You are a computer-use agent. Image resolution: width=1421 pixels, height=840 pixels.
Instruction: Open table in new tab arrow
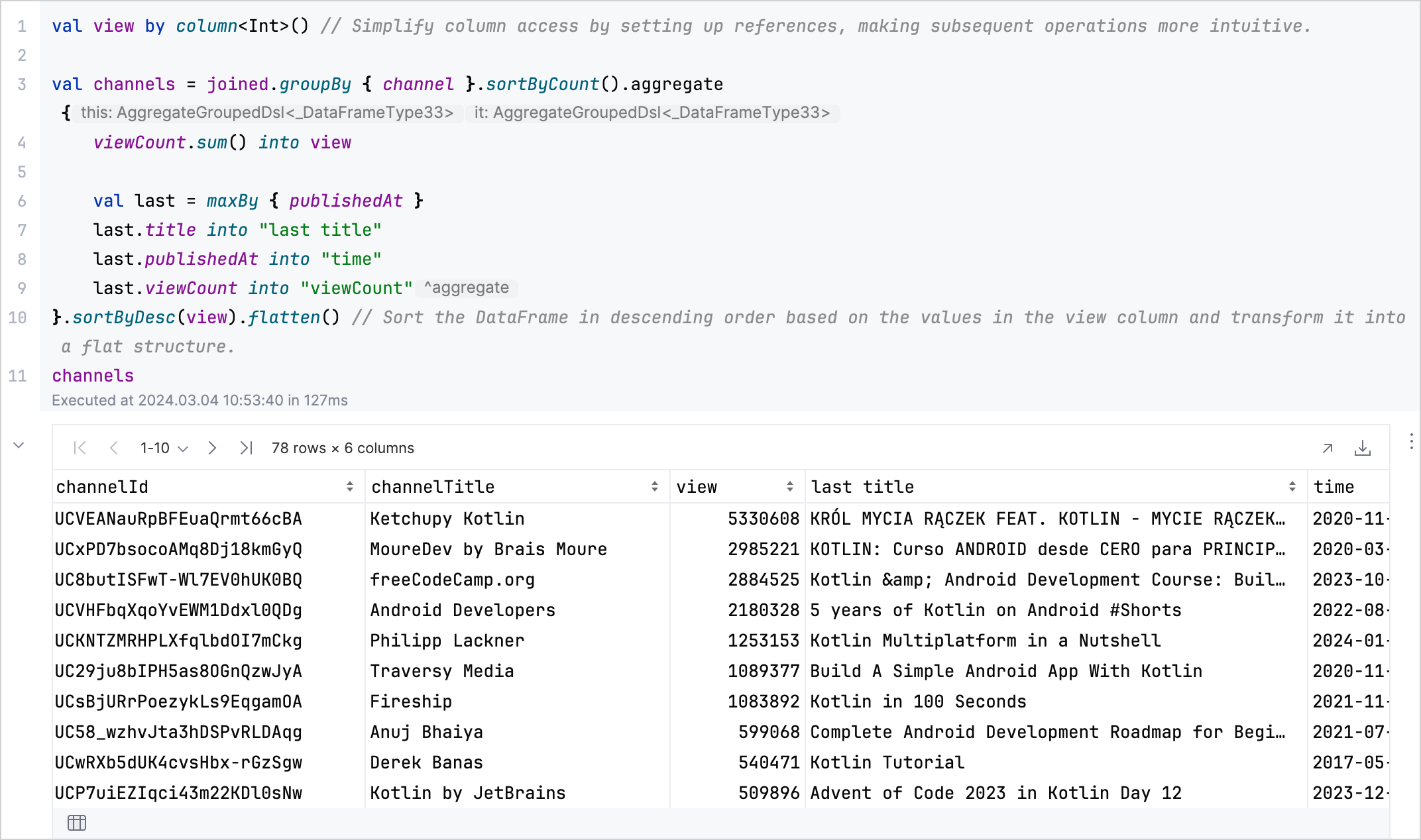(x=1327, y=448)
